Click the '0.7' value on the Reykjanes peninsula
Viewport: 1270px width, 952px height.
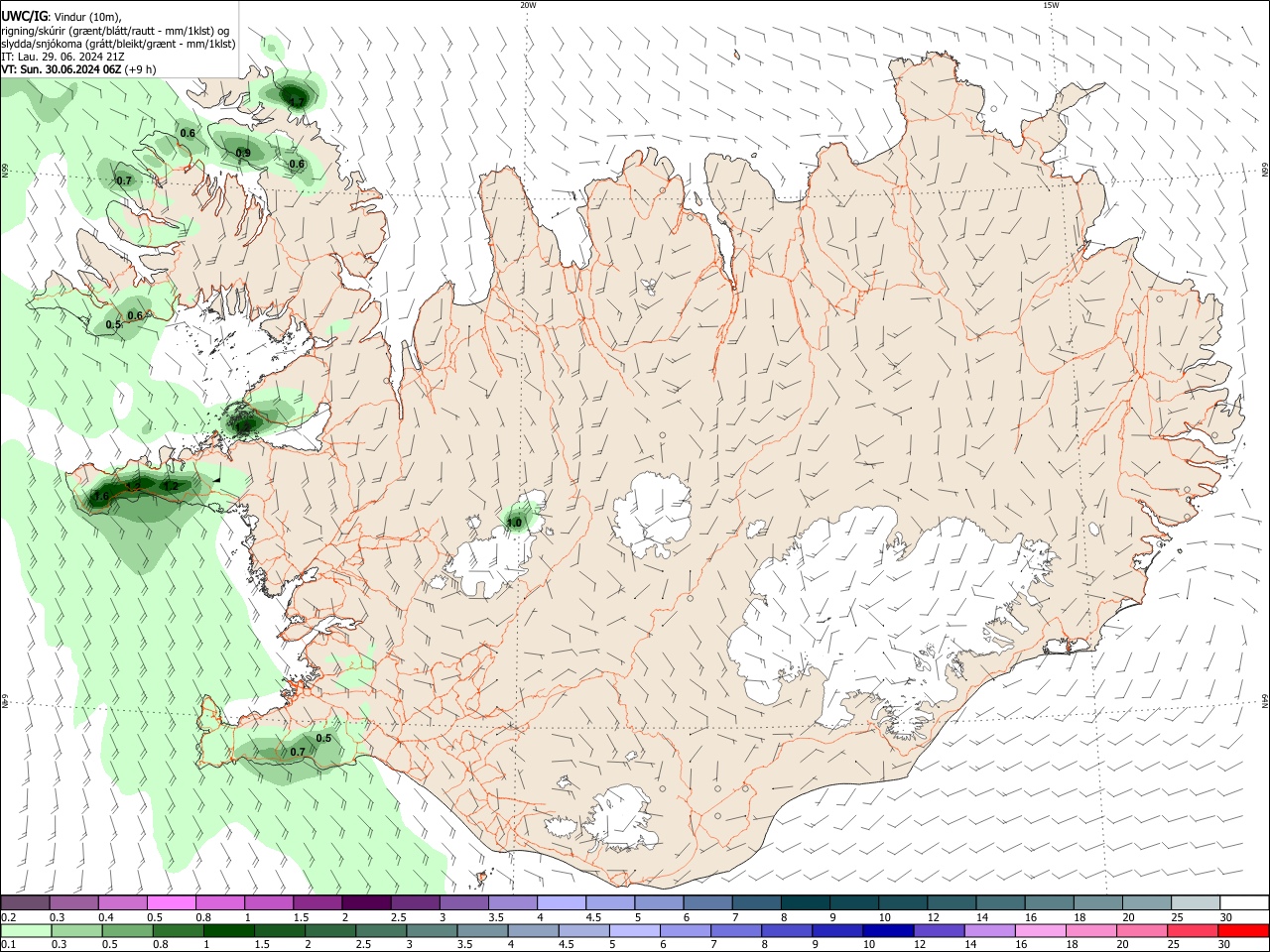(x=298, y=752)
